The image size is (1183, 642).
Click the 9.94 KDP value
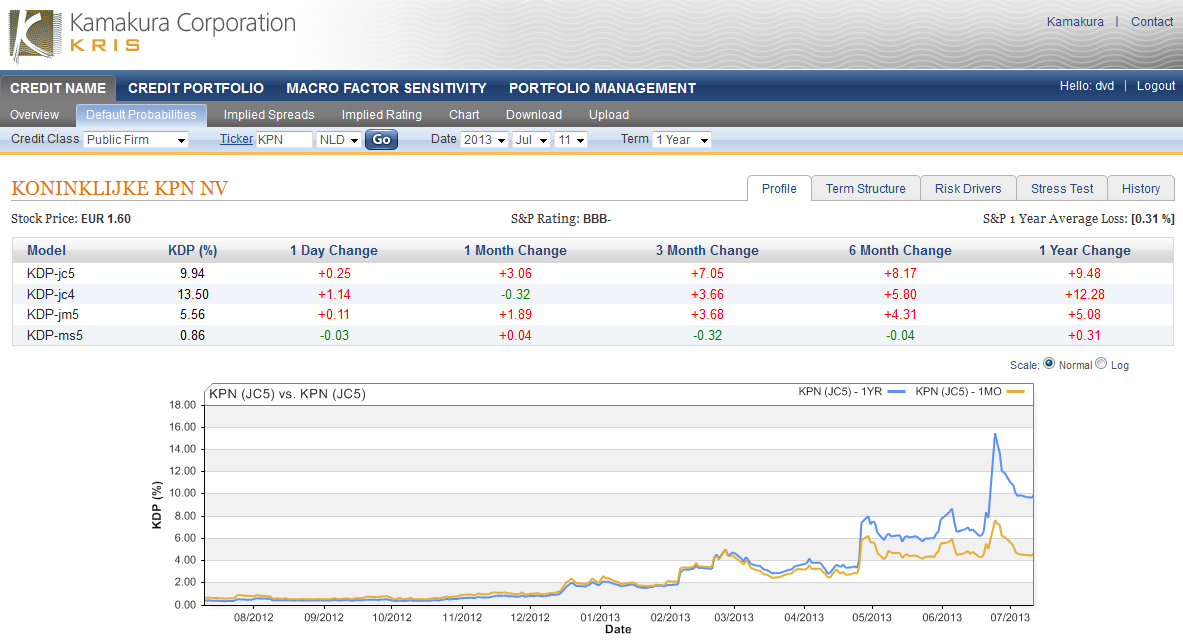pyautogui.click(x=192, y=273)
